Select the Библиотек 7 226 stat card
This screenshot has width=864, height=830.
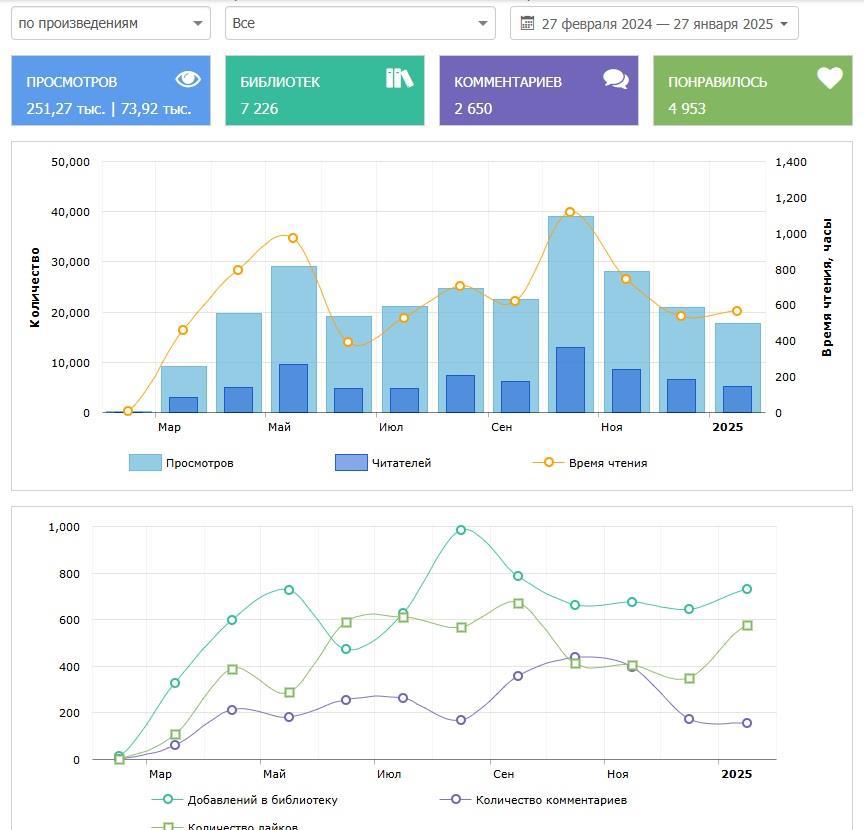point(325,91)
